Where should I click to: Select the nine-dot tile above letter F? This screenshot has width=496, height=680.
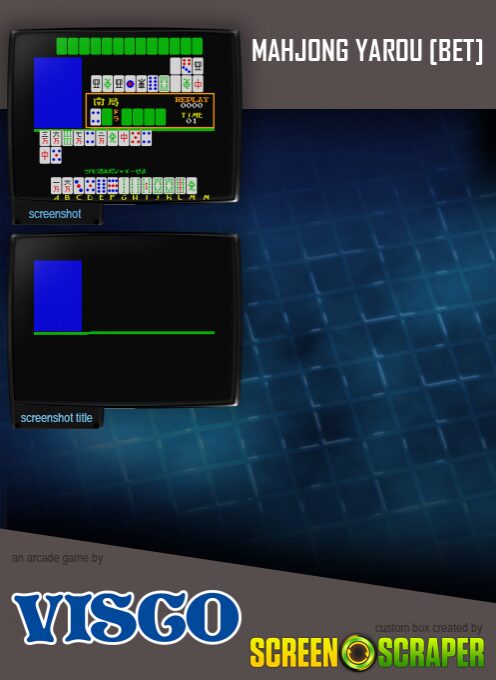(x=113, y=186)
